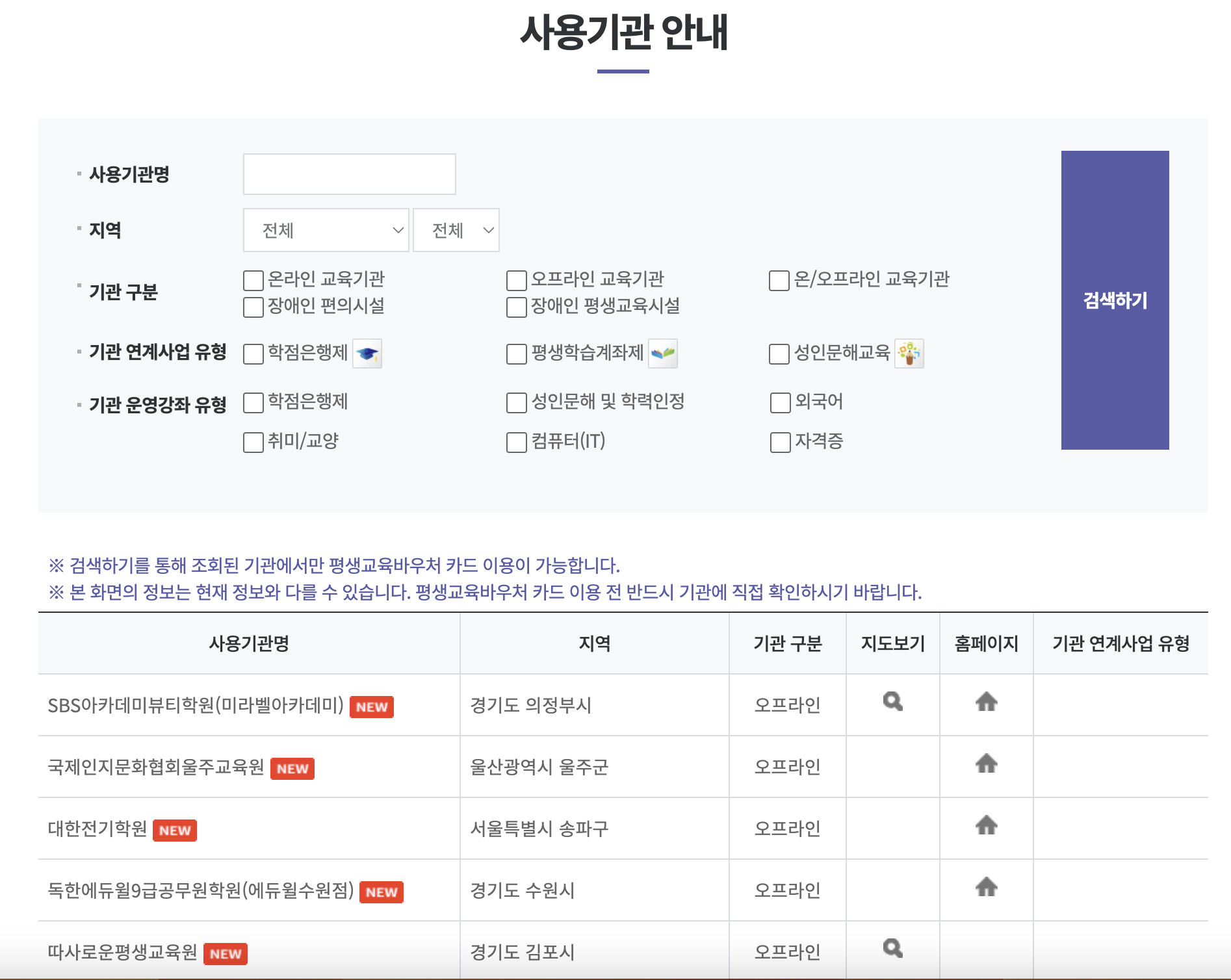Viewport: 1231px width, 980px height.
Task: Click NEW badge next to 국제인지문화협회울주교육원
Action: point(292,769)
